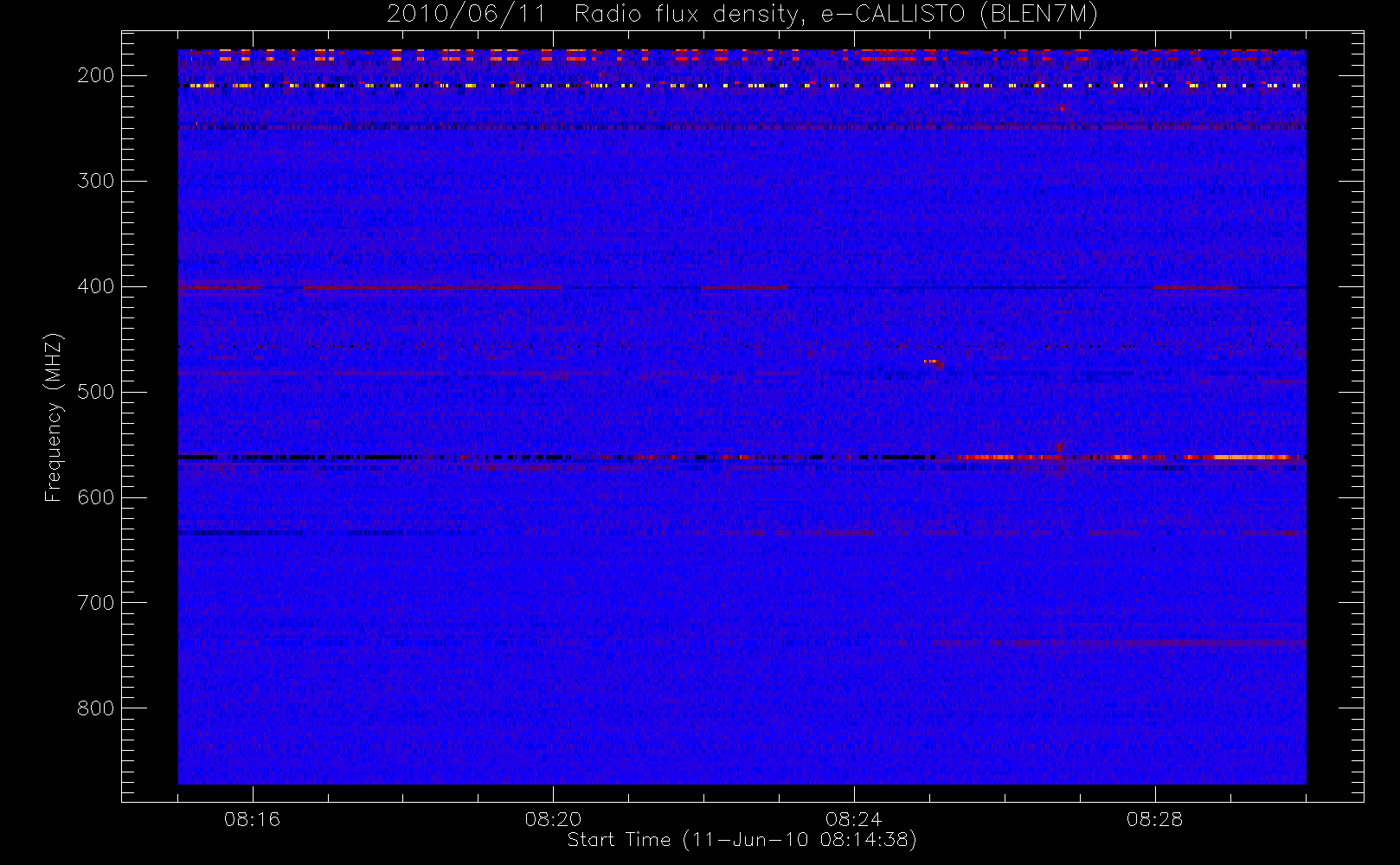This screenshot has height=865, width=1400.
Task: Click the 500 frequency tick label
Action: click(95, 392)
